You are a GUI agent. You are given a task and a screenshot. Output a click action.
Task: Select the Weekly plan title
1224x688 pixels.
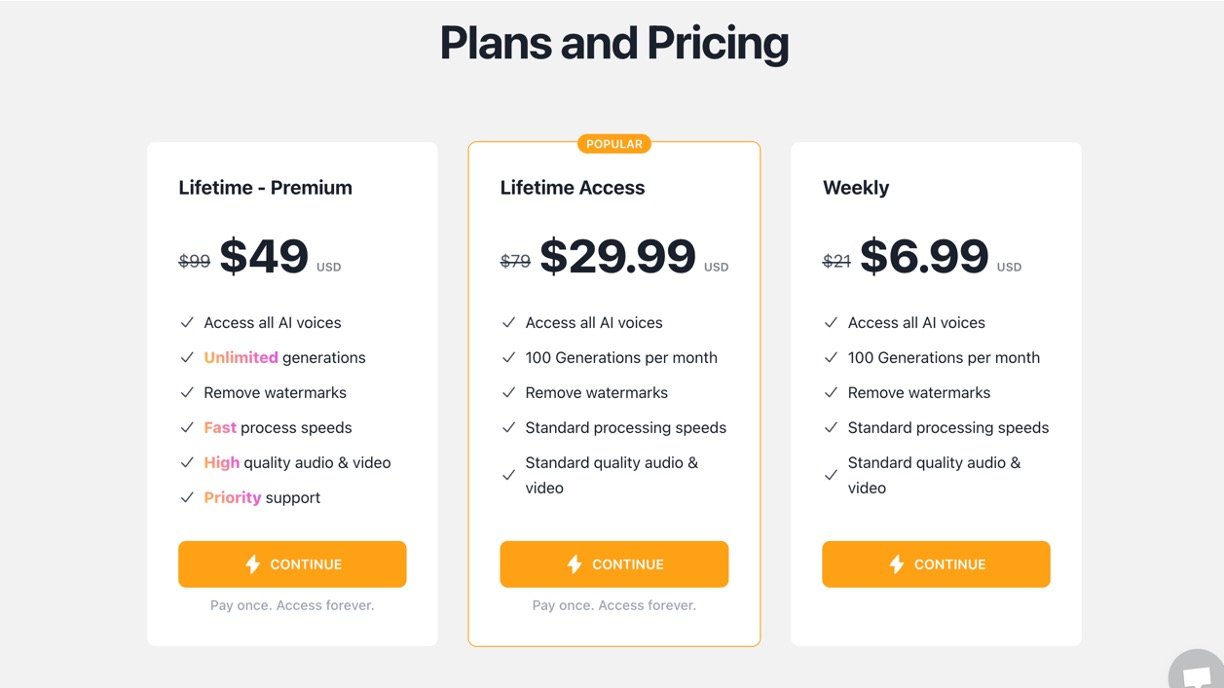(856, 188)
